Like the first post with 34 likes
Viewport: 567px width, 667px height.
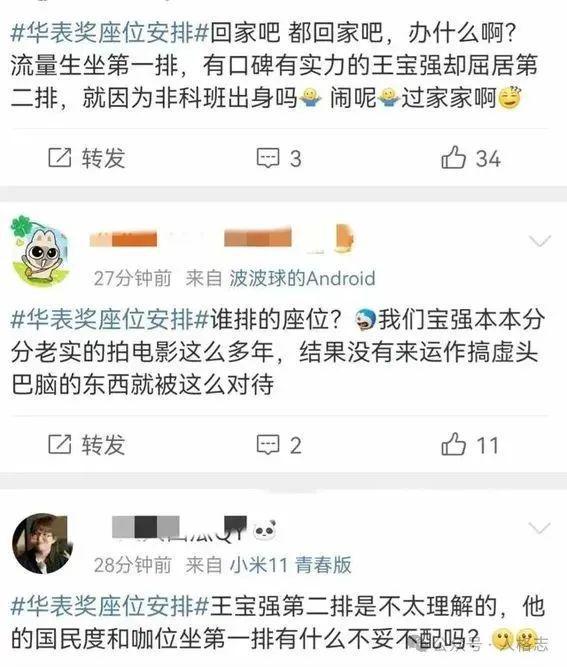[x=470, y=158]
